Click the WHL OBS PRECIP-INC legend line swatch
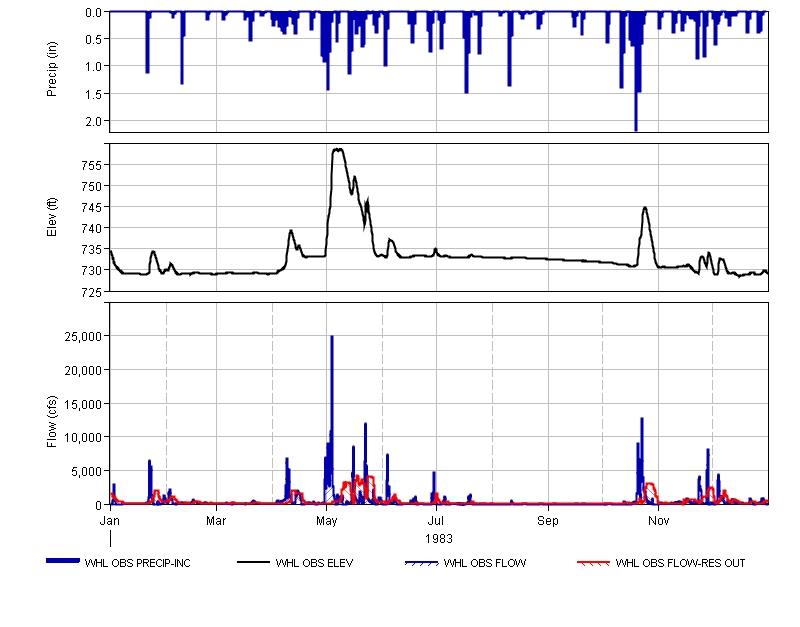The width and height of the screenshot is (800, 627). coord(63,561)
